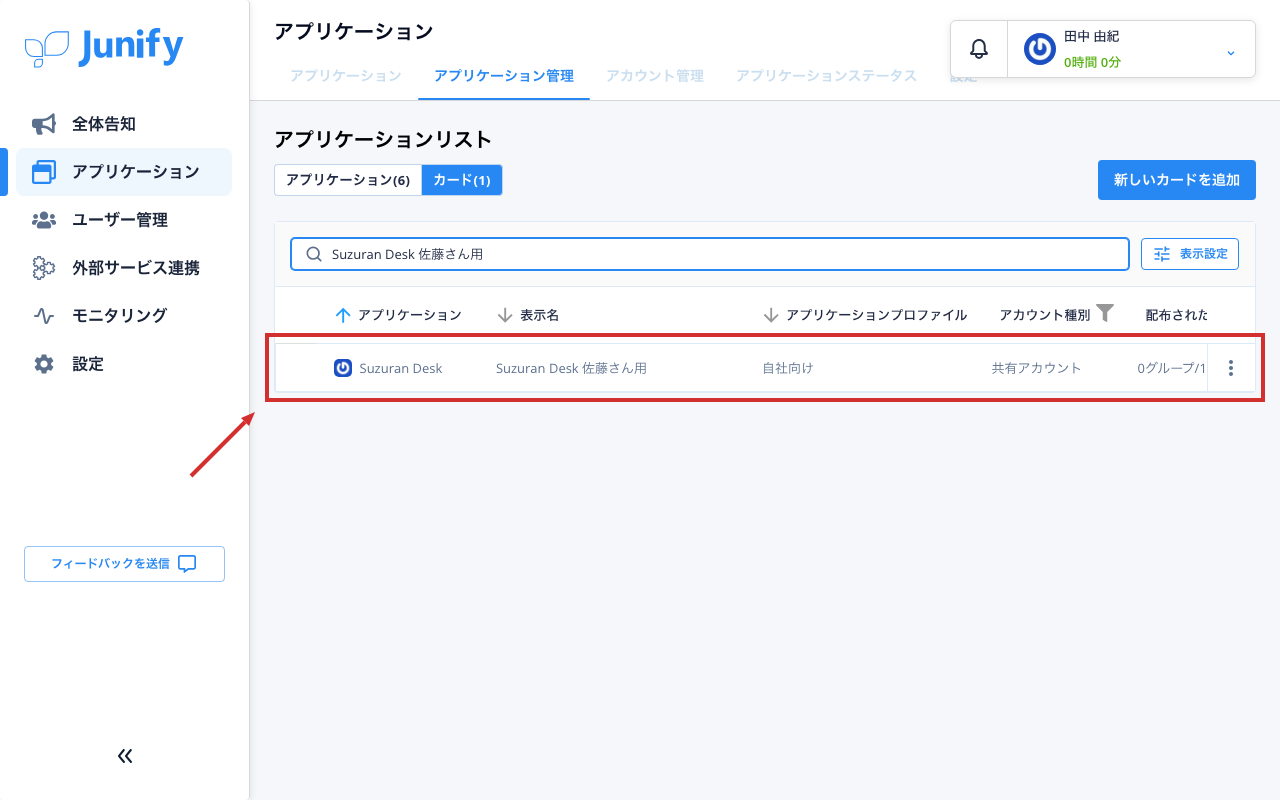This screenshot has height=800, width=1280.
Task: Switch to アプリケーションステータス tab
Action: (x=826, y=76)
